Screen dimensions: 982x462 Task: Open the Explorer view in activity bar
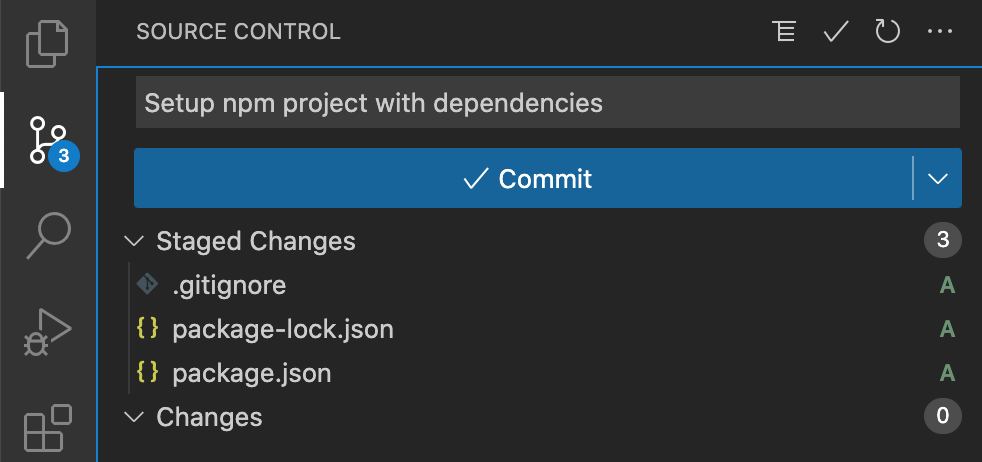click(48, 44)
